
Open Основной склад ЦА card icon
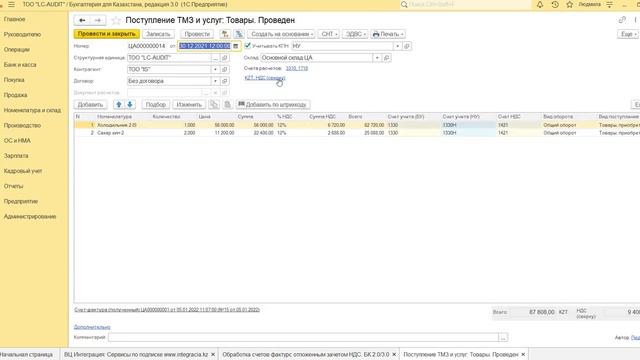coord(387,58)
